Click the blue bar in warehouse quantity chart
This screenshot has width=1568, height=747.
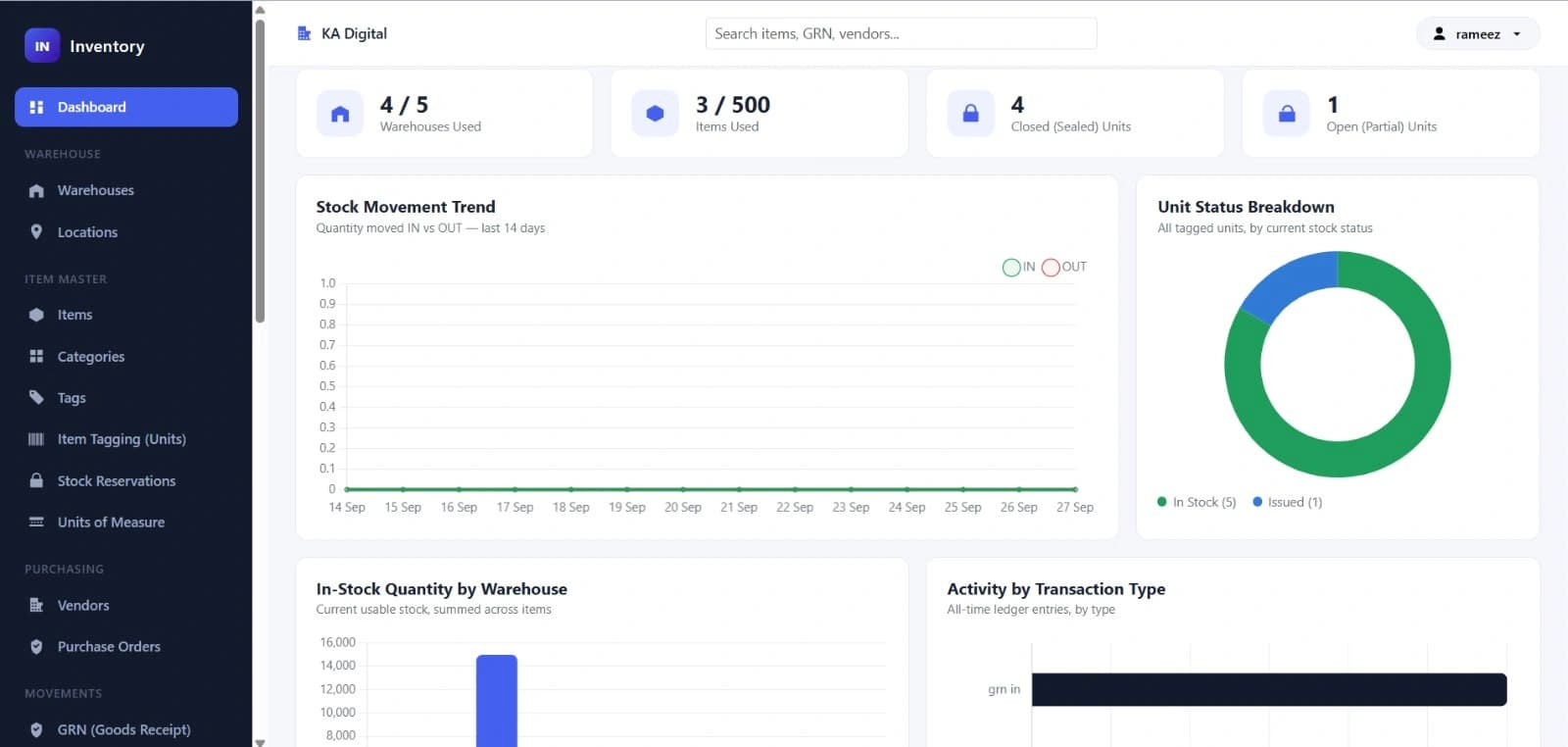click(497, 700)
